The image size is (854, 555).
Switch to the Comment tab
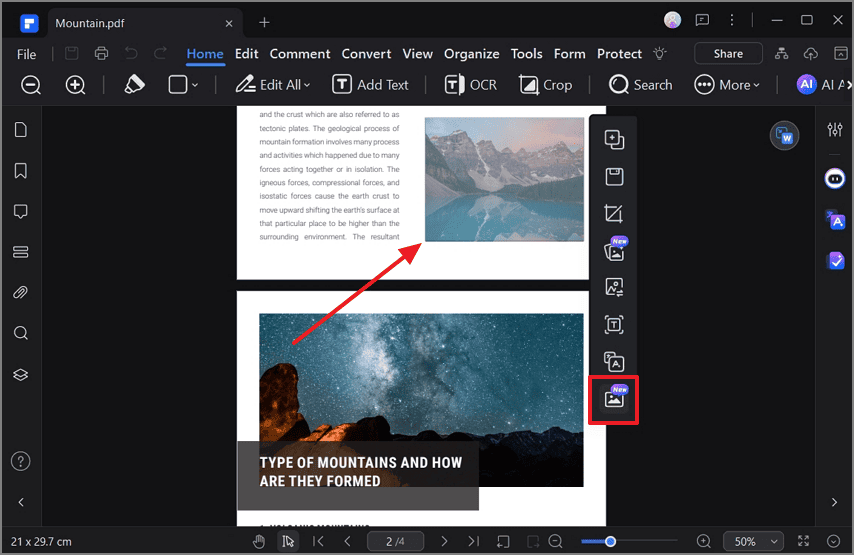click(300, 54)
